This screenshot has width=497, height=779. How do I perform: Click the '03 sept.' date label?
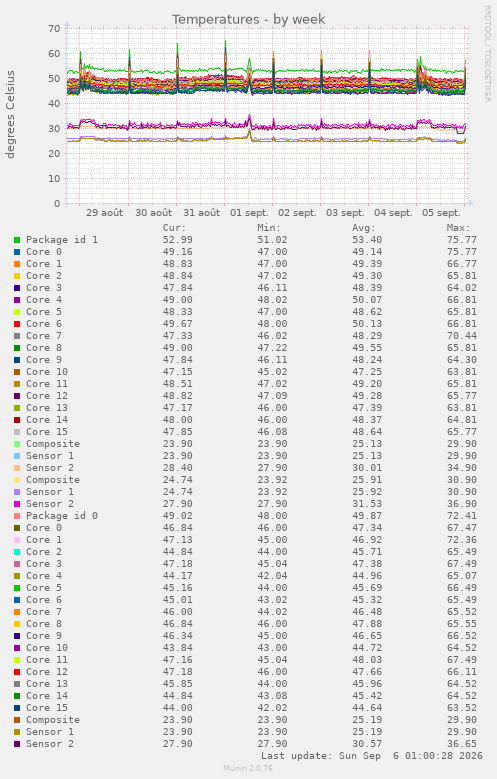tap(345, 213)
